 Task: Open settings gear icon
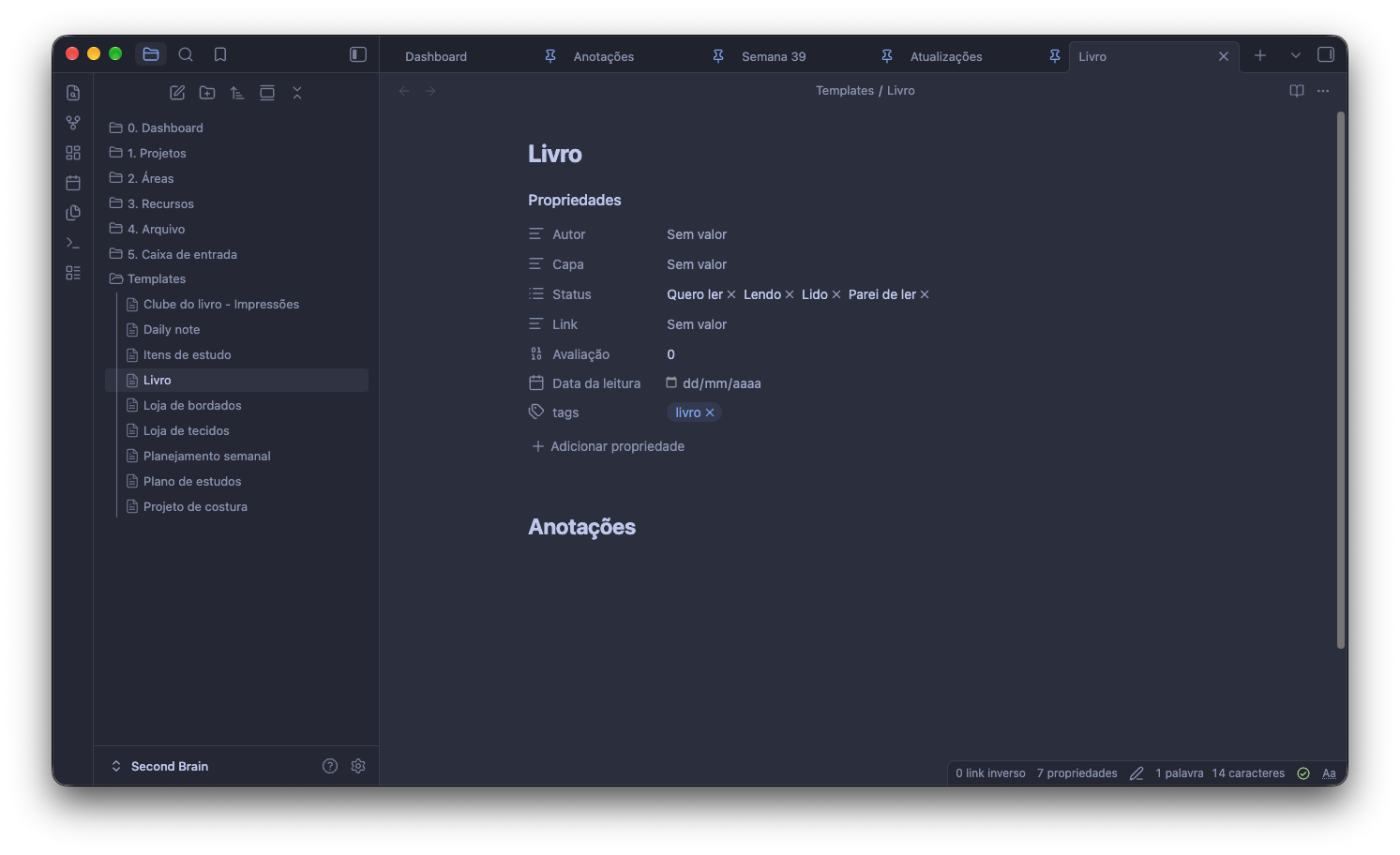[358, 766]
